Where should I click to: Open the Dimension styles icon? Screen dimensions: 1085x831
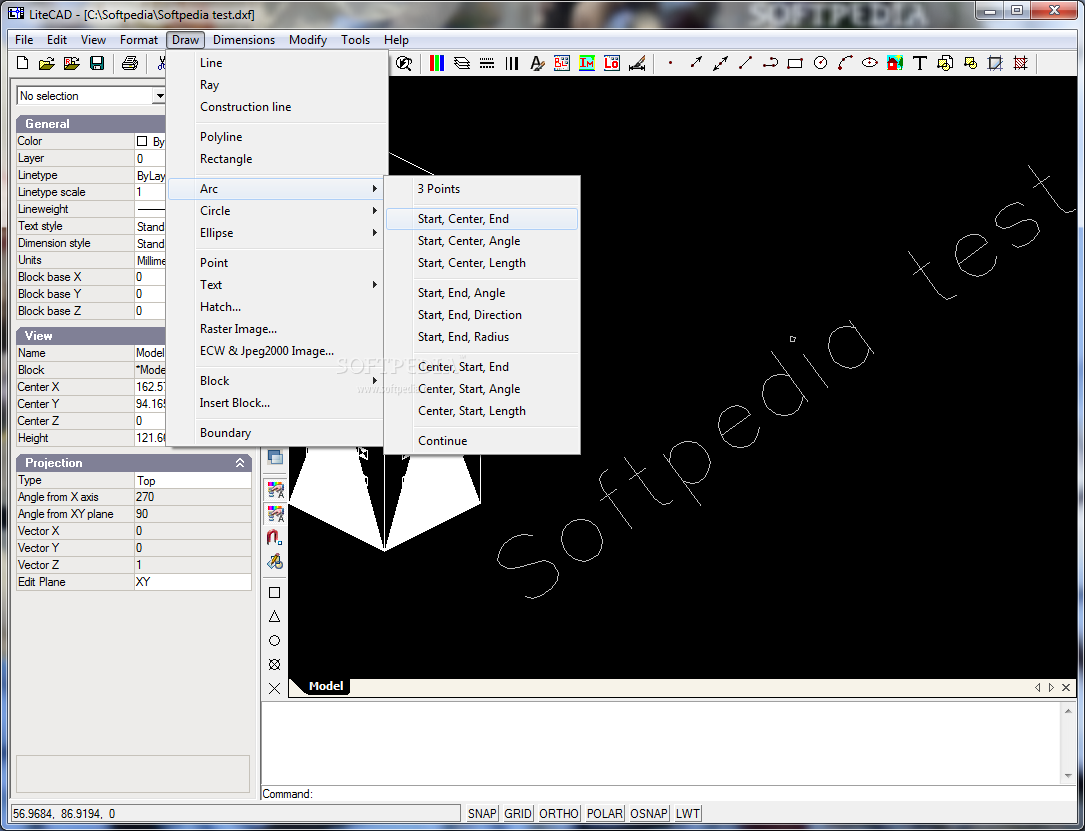[637, 64]
